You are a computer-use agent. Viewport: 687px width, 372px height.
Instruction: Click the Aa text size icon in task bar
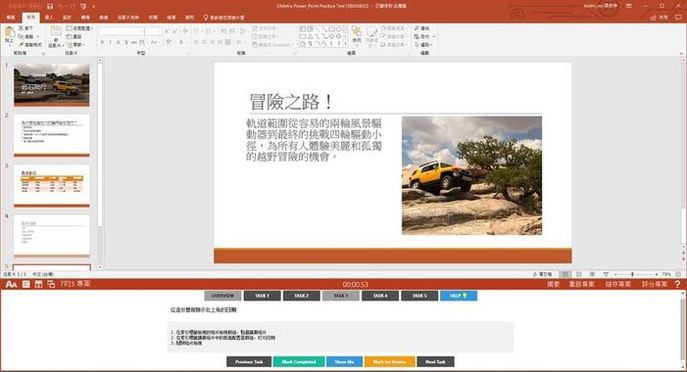coord(11,284)
